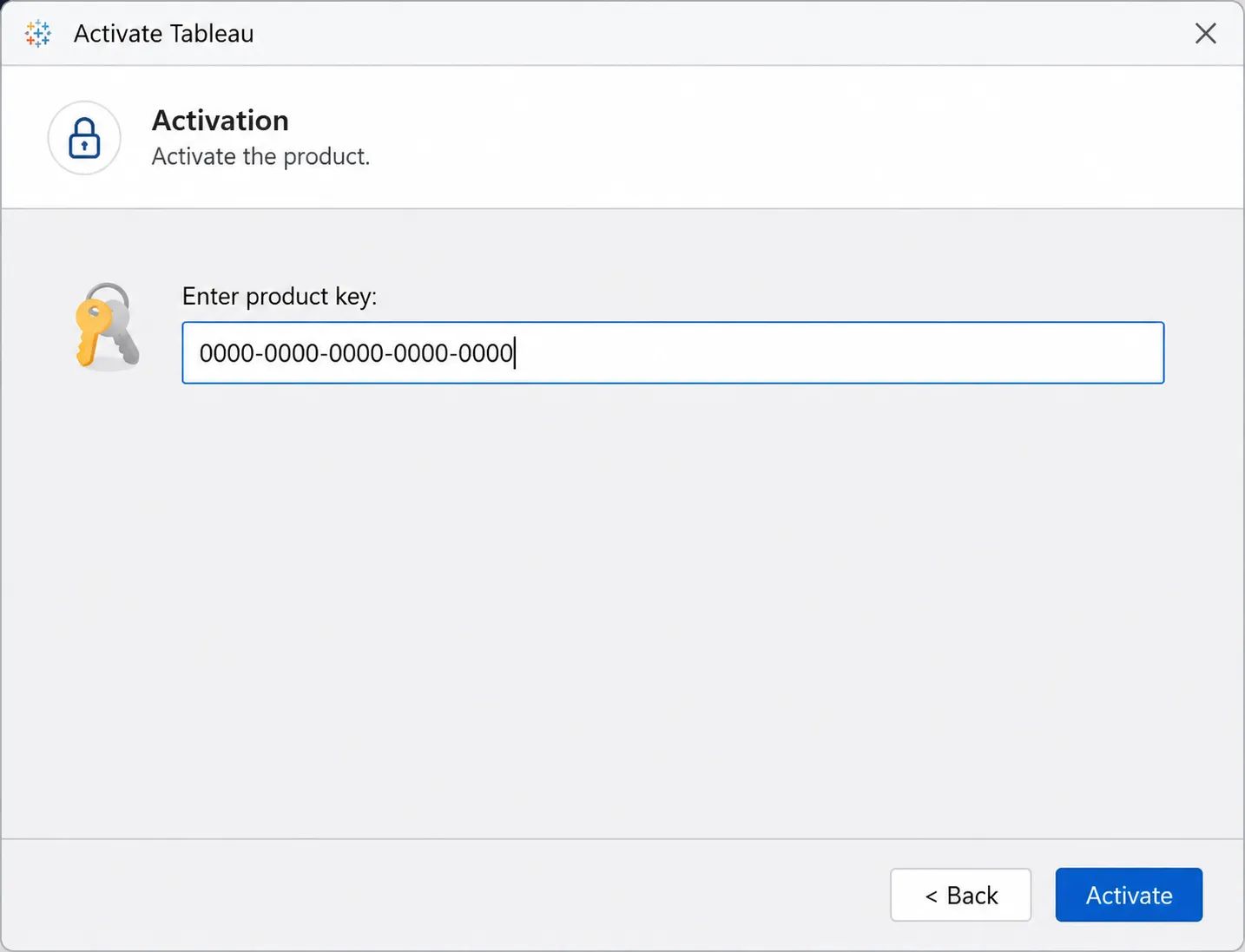Click the padlock Activation icon
1245x952 pixels.
pos(84,138)
